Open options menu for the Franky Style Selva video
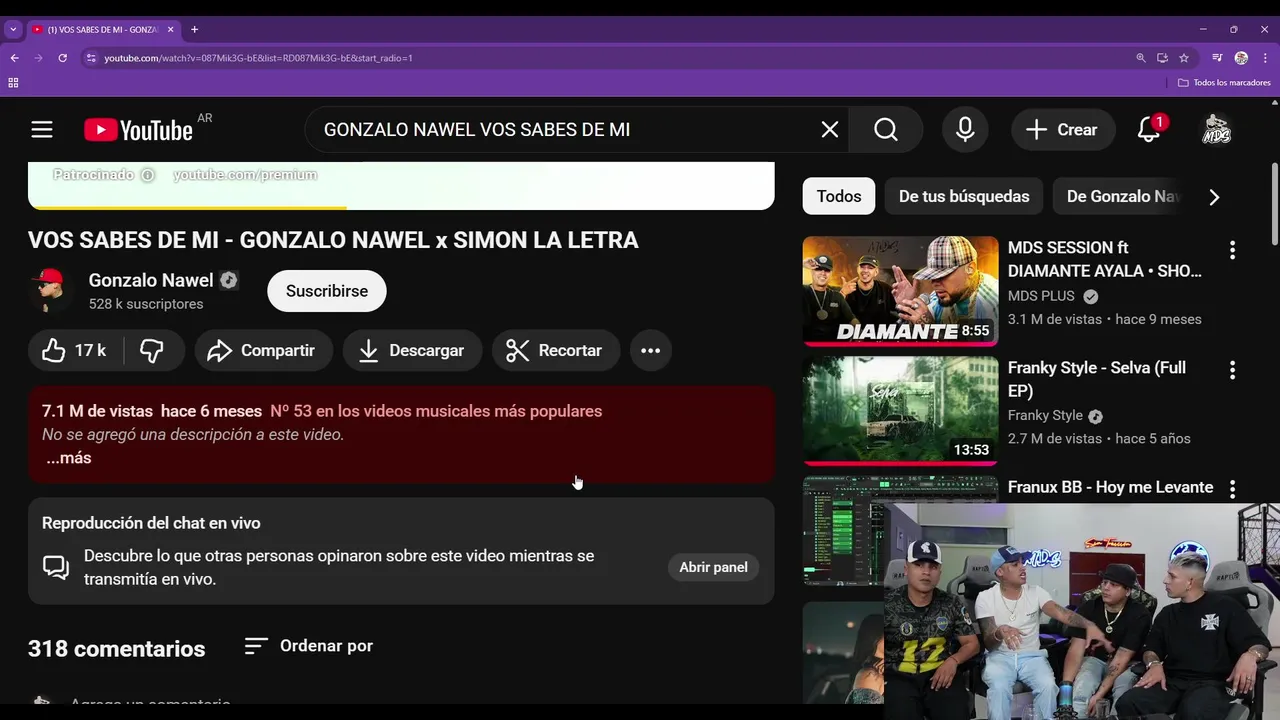1280x720 pixels. [1232, 370]
